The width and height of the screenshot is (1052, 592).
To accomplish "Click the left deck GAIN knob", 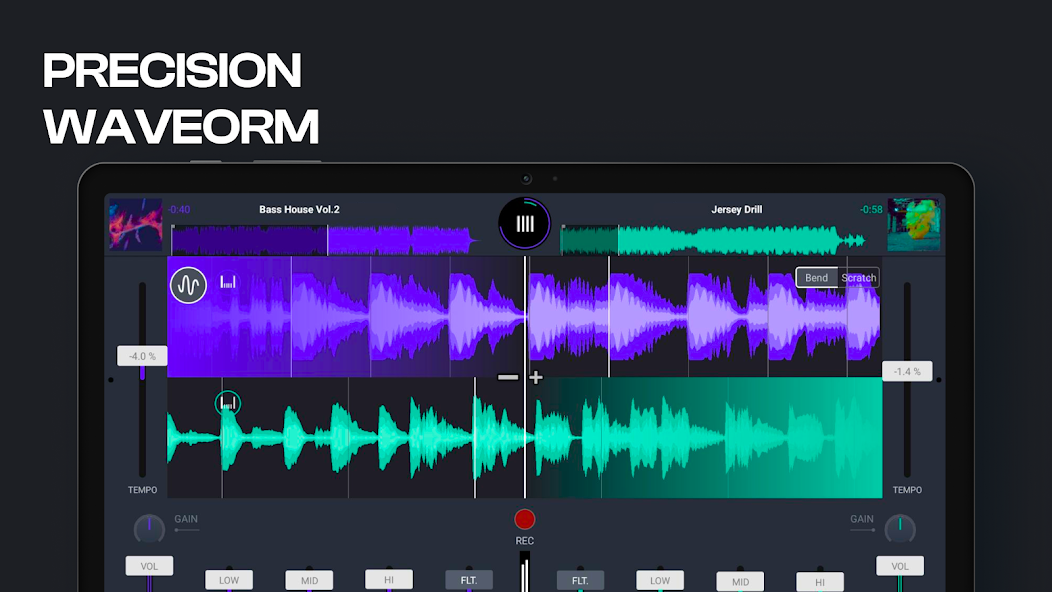I will coord(149,528).
